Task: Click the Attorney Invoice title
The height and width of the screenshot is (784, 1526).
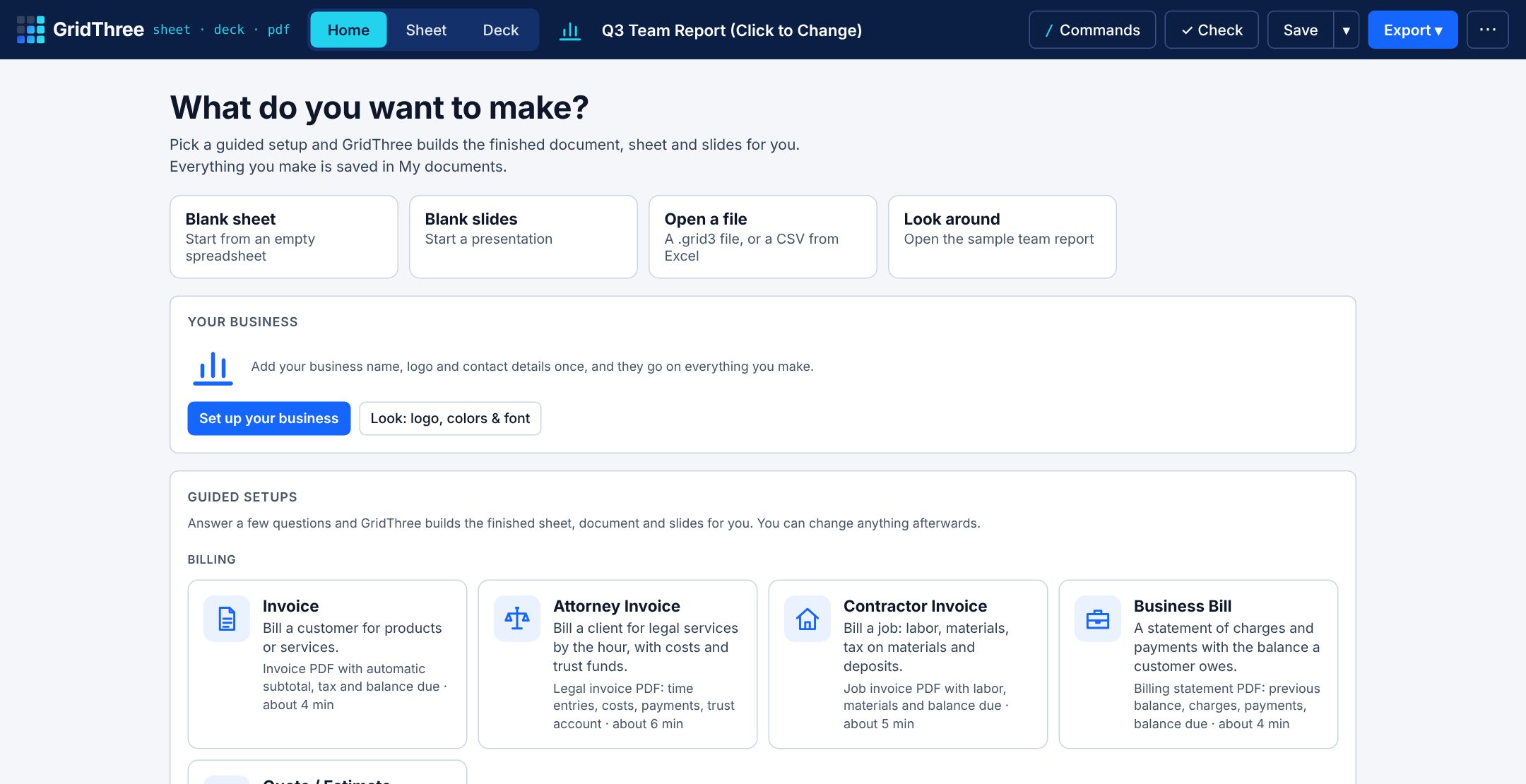Action: click(617, 606)
